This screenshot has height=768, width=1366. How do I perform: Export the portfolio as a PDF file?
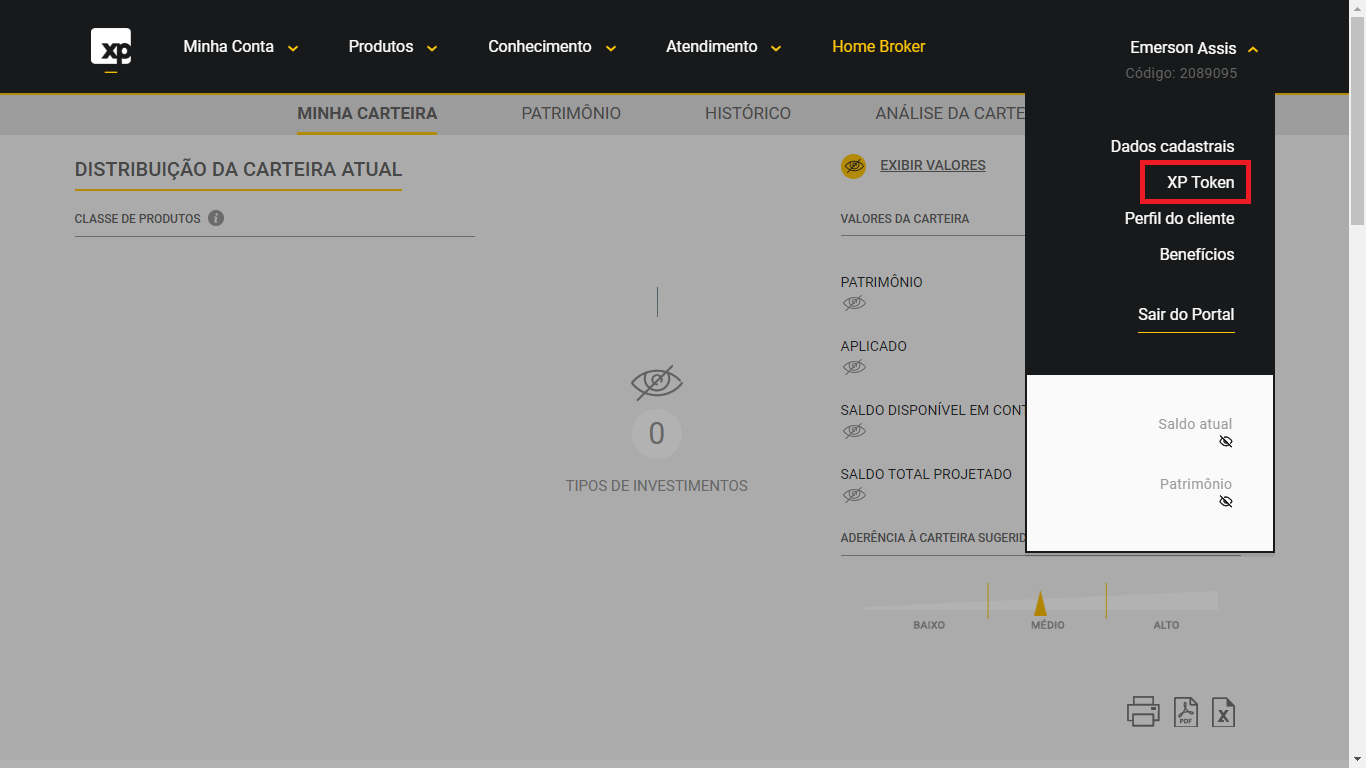1186,712
